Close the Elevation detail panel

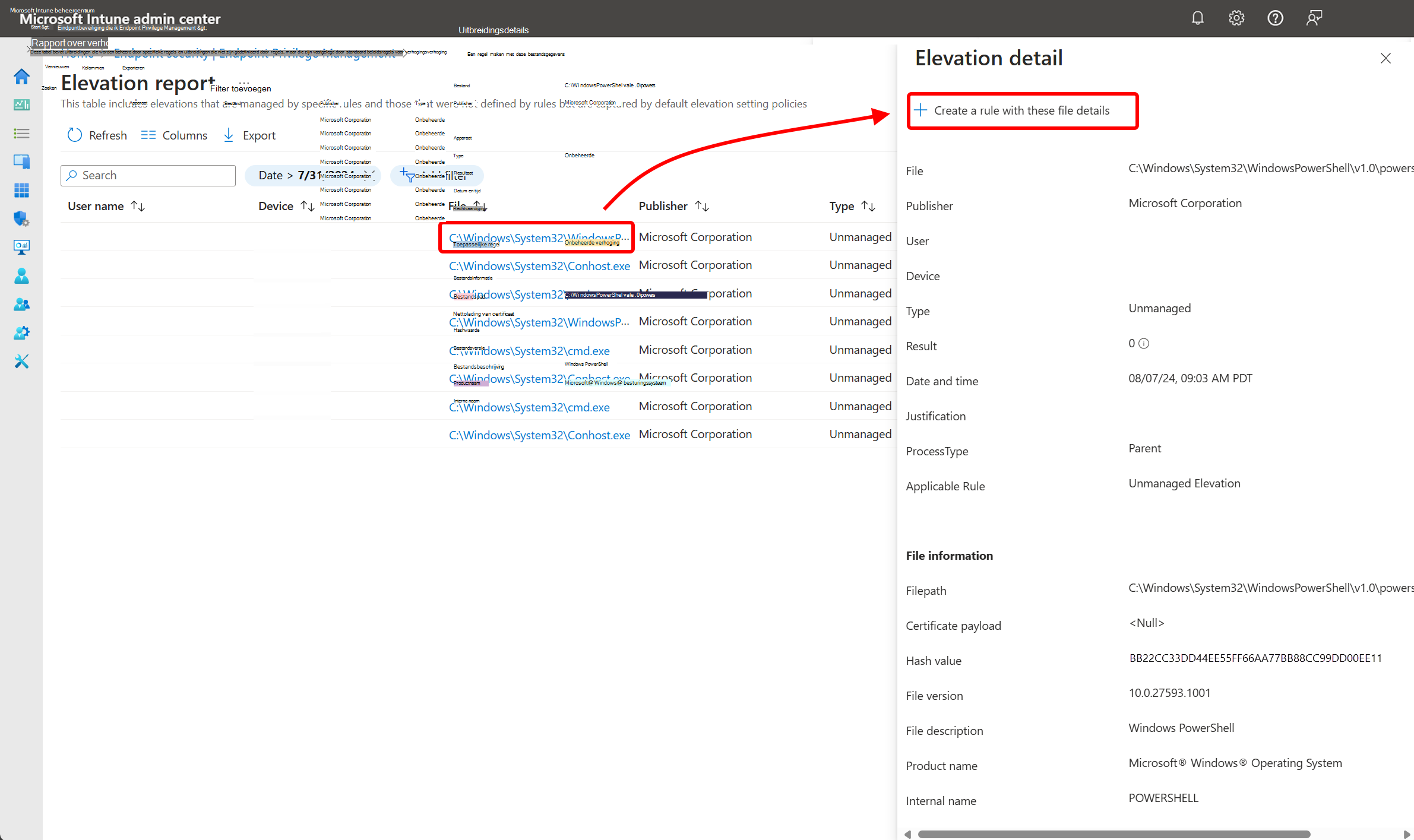pos(1385,58)
